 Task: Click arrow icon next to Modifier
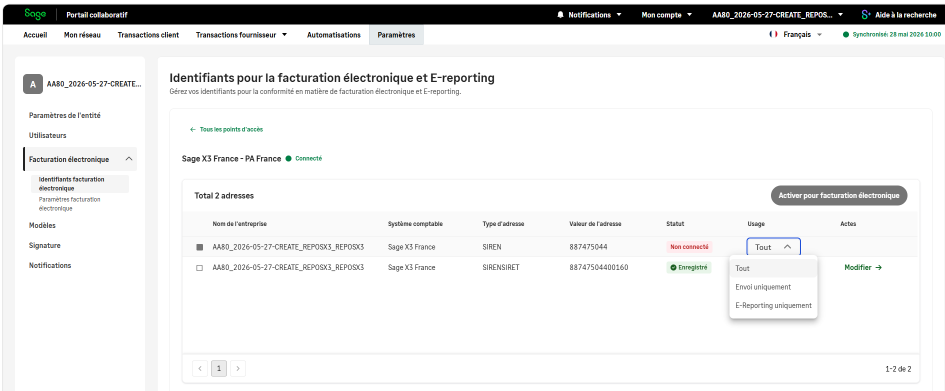tap(879, 267)
